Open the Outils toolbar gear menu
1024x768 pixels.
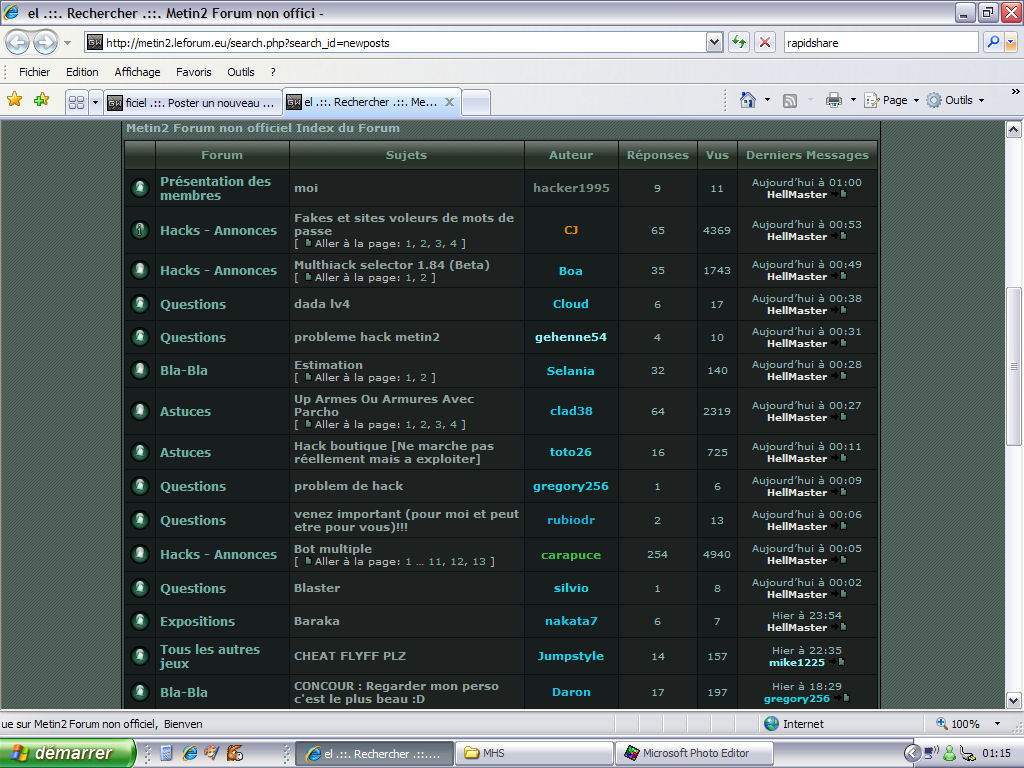pyautogui.click(x=955, y=100)
